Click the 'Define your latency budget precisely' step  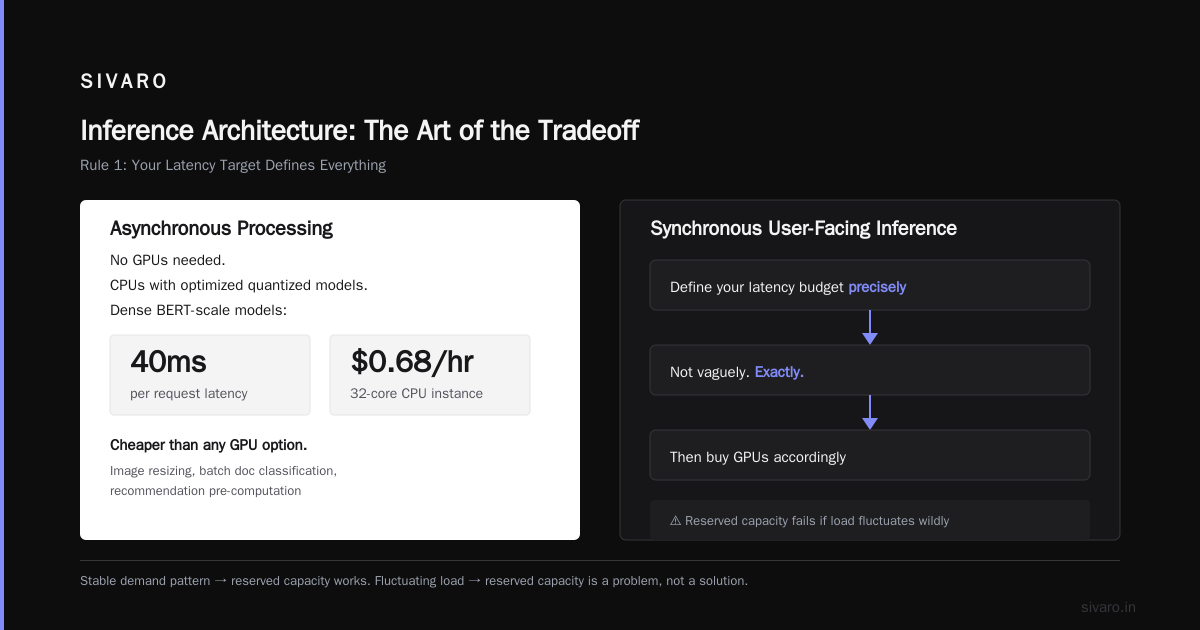click(870, 285)
